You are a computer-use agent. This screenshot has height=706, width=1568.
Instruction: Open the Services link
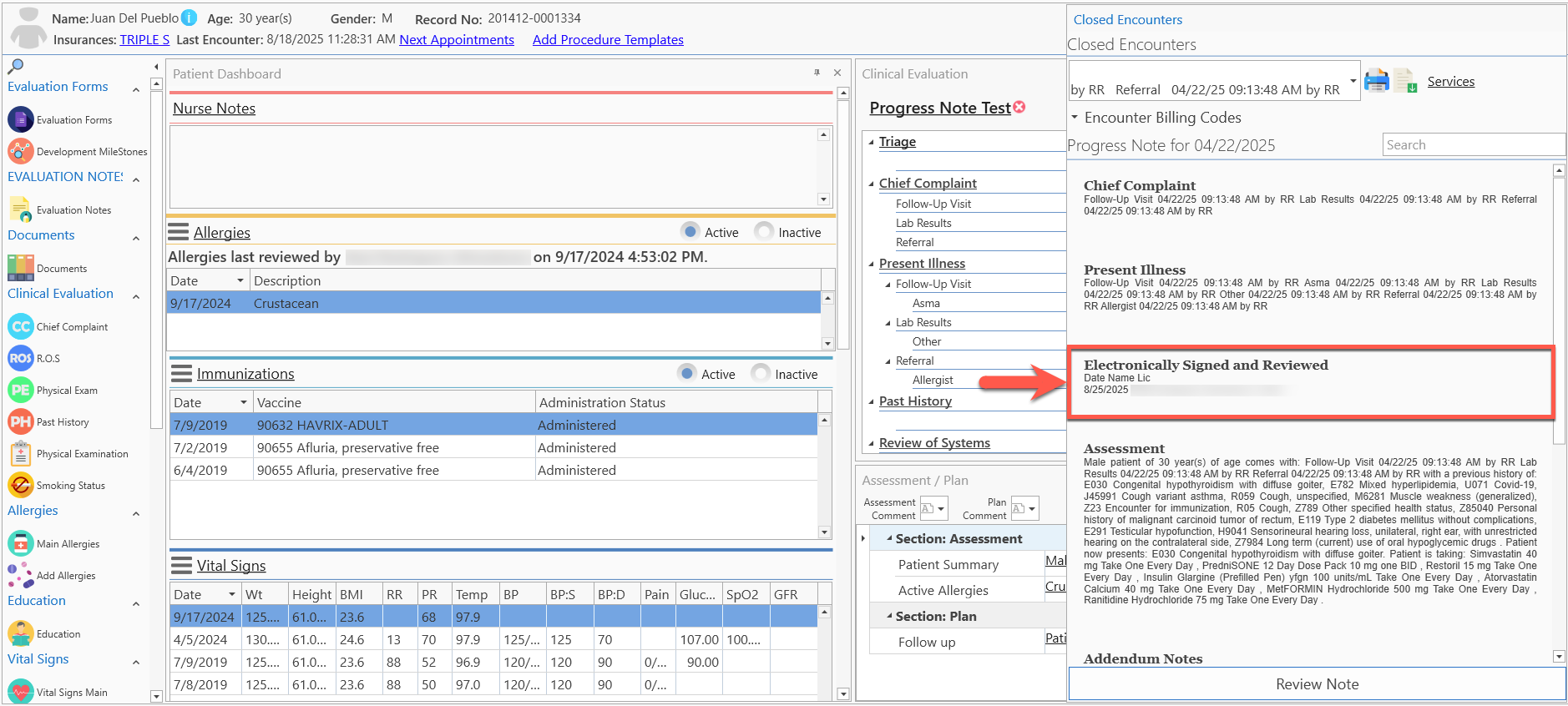tap(1451, 81)
